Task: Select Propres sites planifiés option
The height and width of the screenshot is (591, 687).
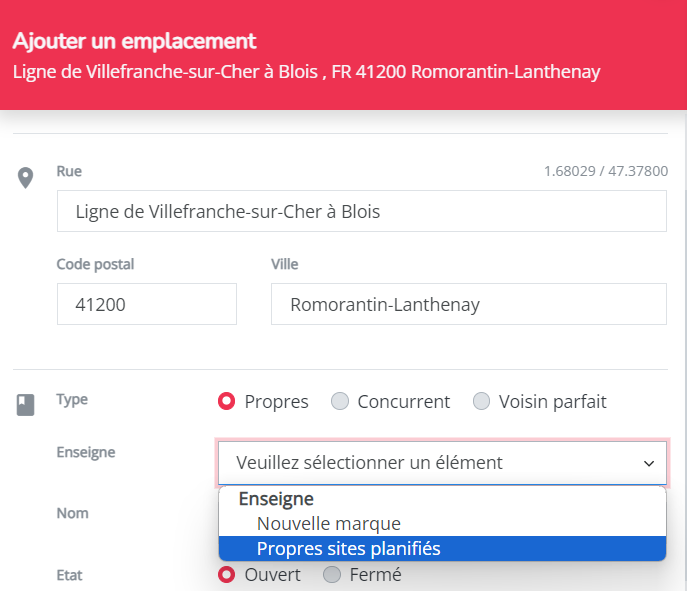Action: tap(442, 549)
